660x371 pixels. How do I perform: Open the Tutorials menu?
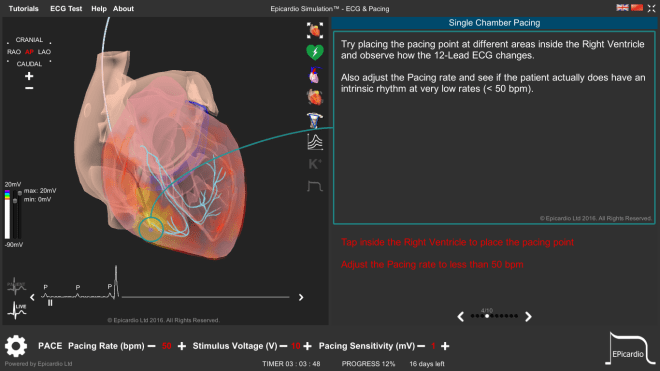coord(24,8)
